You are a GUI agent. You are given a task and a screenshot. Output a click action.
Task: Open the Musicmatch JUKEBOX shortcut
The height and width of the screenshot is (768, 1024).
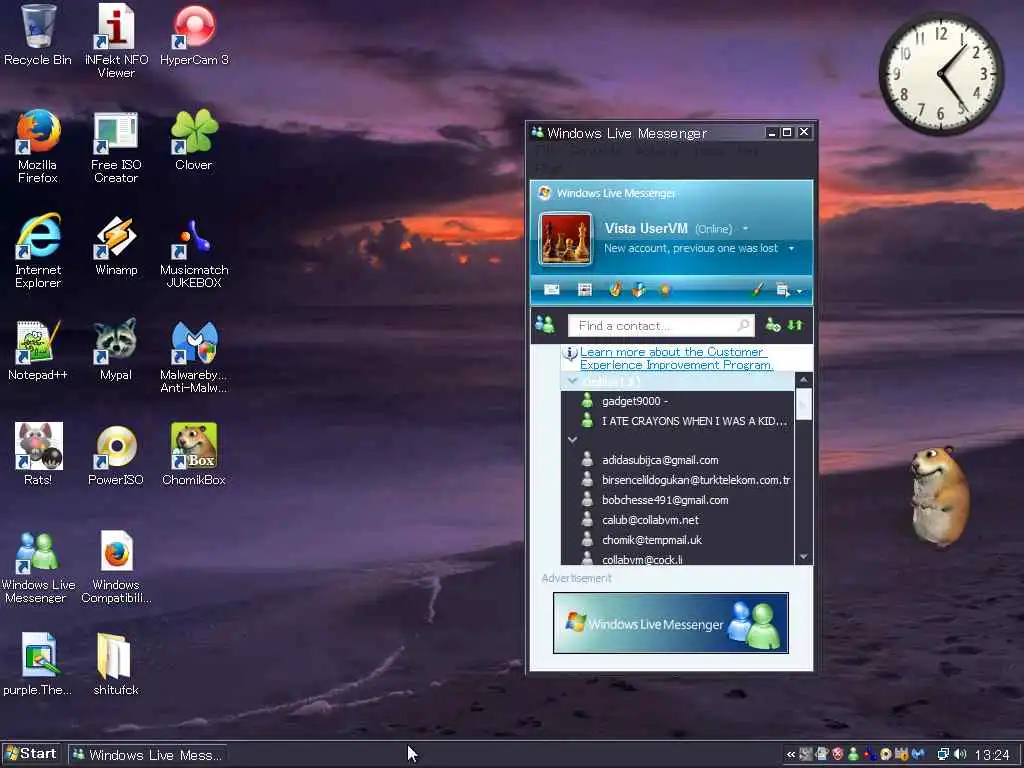pyautogui.click(x=194, y=251)
